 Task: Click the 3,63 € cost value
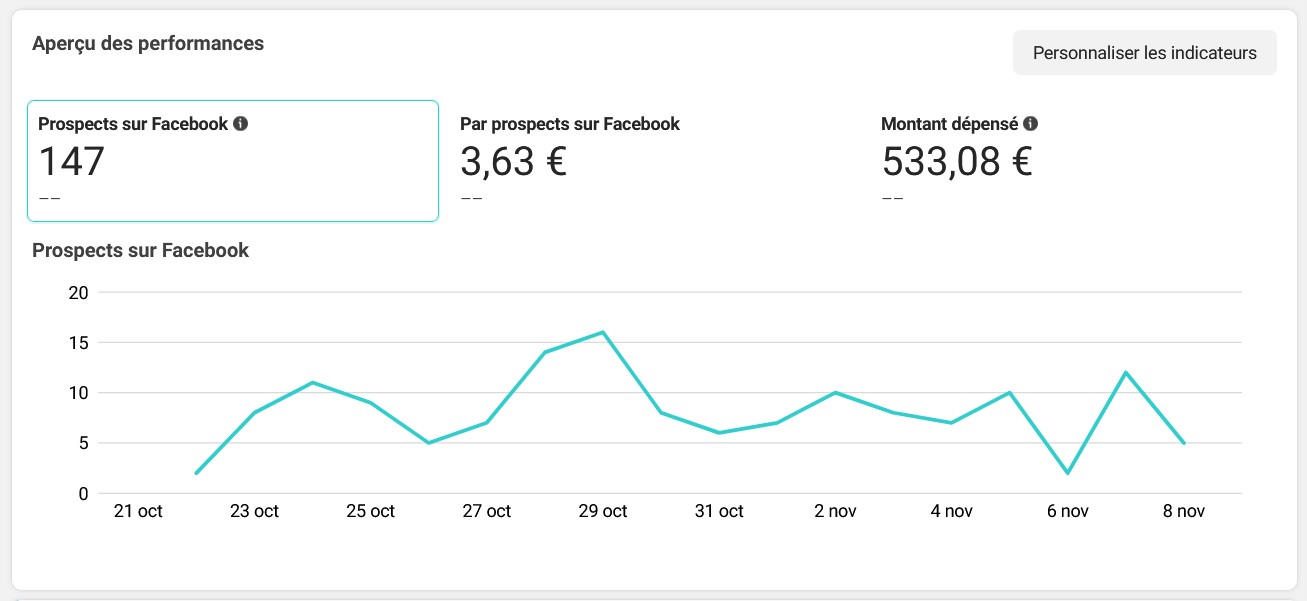click(512, 162)
